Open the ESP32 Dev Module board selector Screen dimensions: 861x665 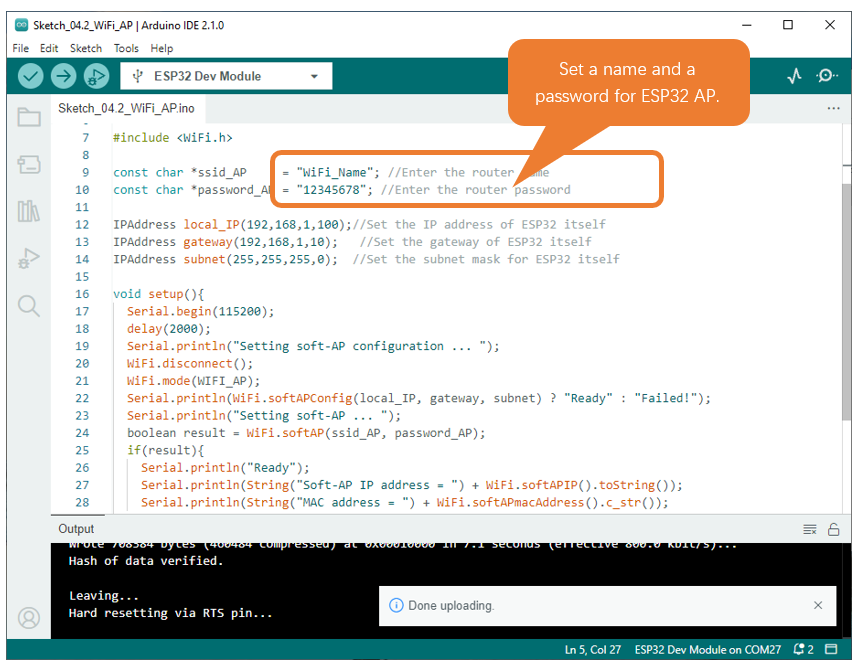tap(226, 76)
